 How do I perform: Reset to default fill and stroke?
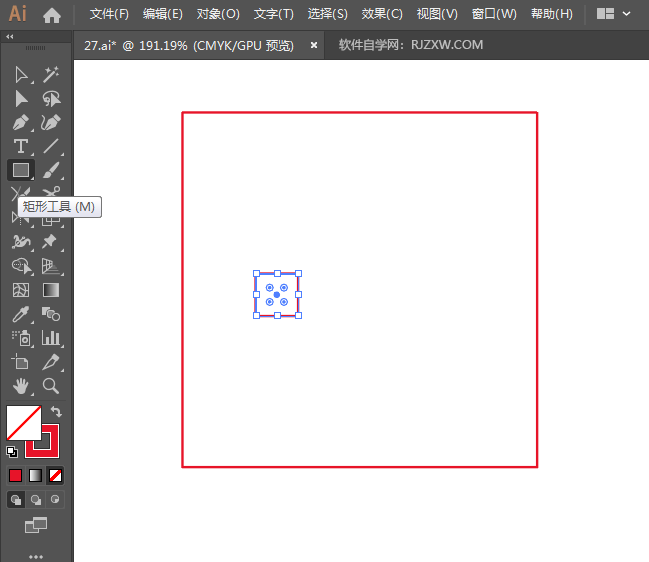pyautogui.click(x=12, y=452)
